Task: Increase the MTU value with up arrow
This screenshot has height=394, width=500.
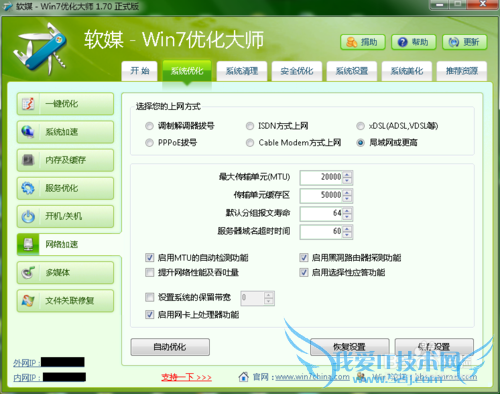Action: (x=347, y=174)
